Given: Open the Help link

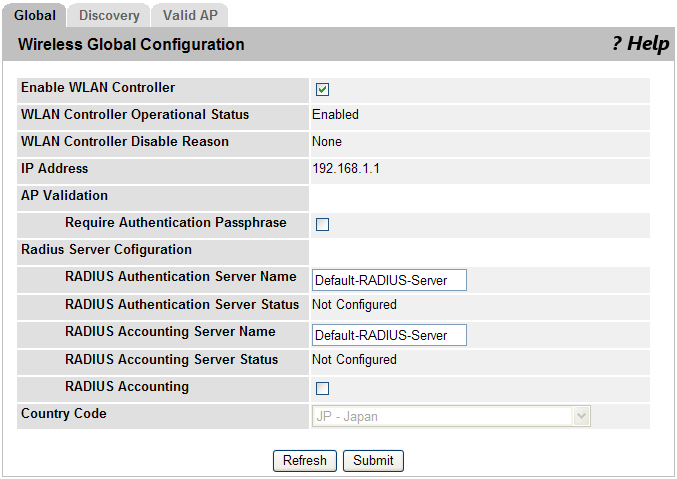Looking at the screenshot, I should [640, 44].
